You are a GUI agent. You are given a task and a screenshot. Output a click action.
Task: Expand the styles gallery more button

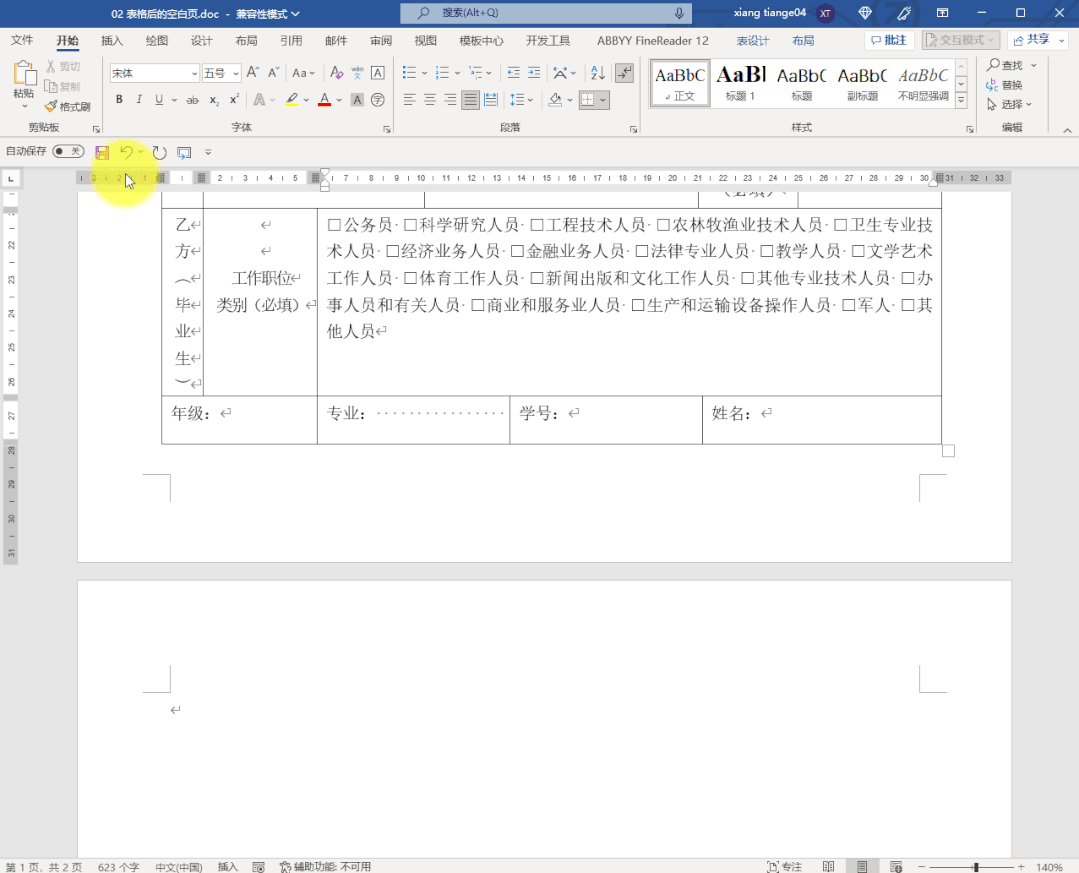[961, 101]
